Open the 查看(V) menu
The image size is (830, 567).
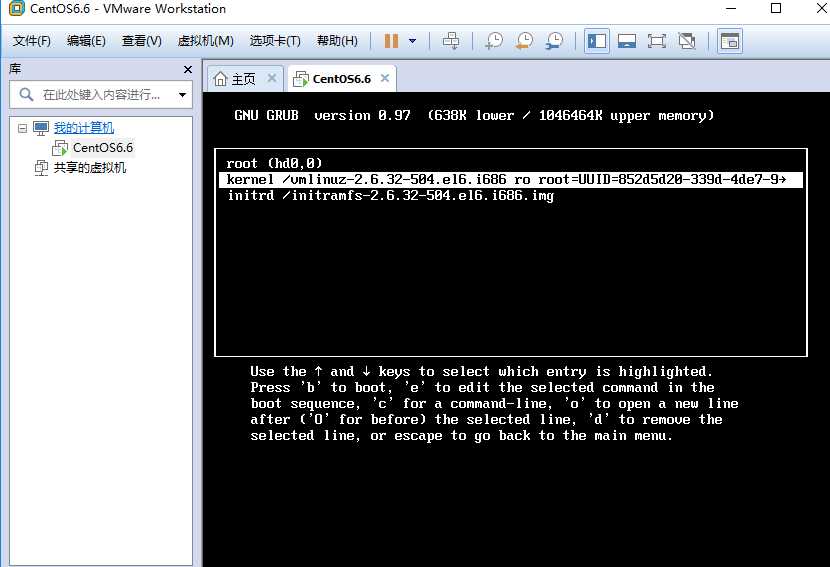pos(141,41)
